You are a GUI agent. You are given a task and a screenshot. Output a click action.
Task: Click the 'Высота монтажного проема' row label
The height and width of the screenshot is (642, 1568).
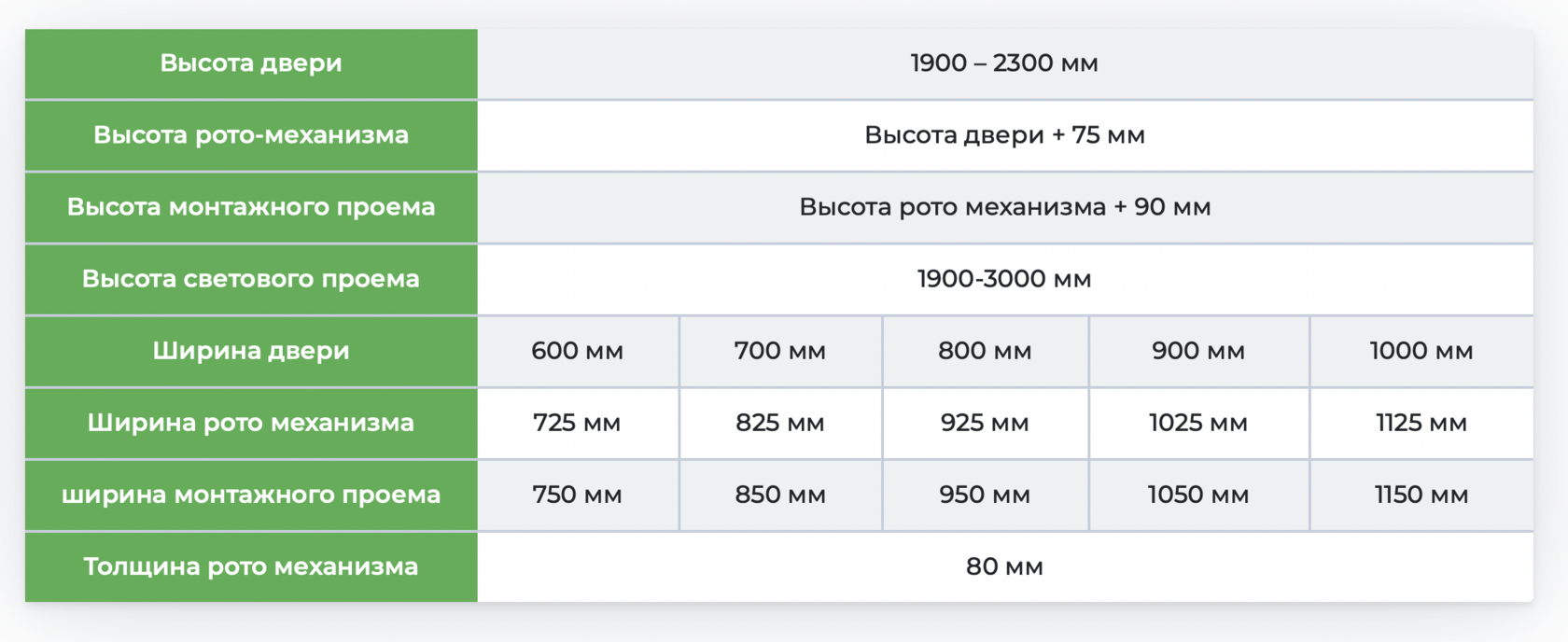(250, 207)
